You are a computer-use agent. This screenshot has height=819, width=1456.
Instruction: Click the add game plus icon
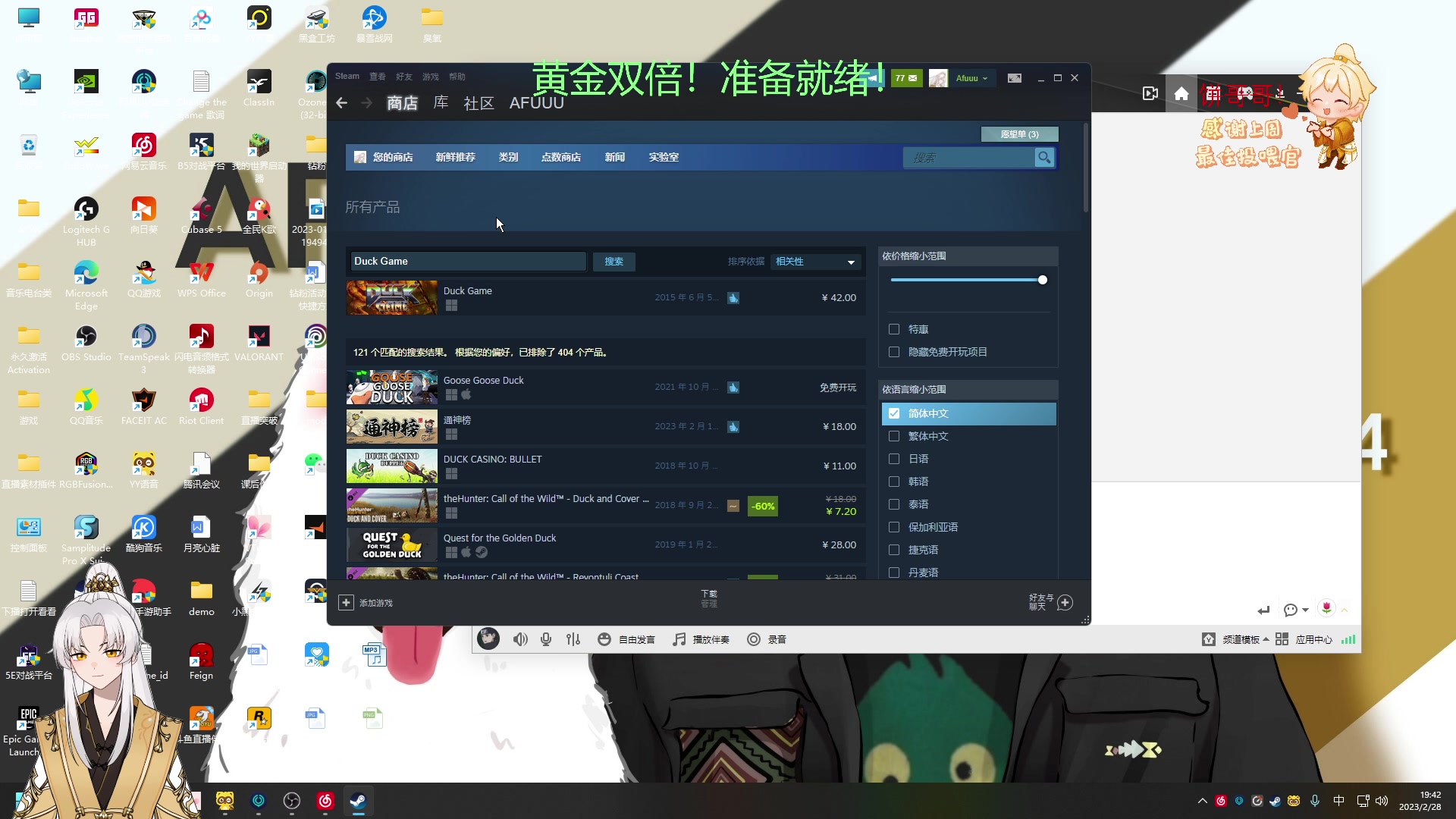point(346,603)
